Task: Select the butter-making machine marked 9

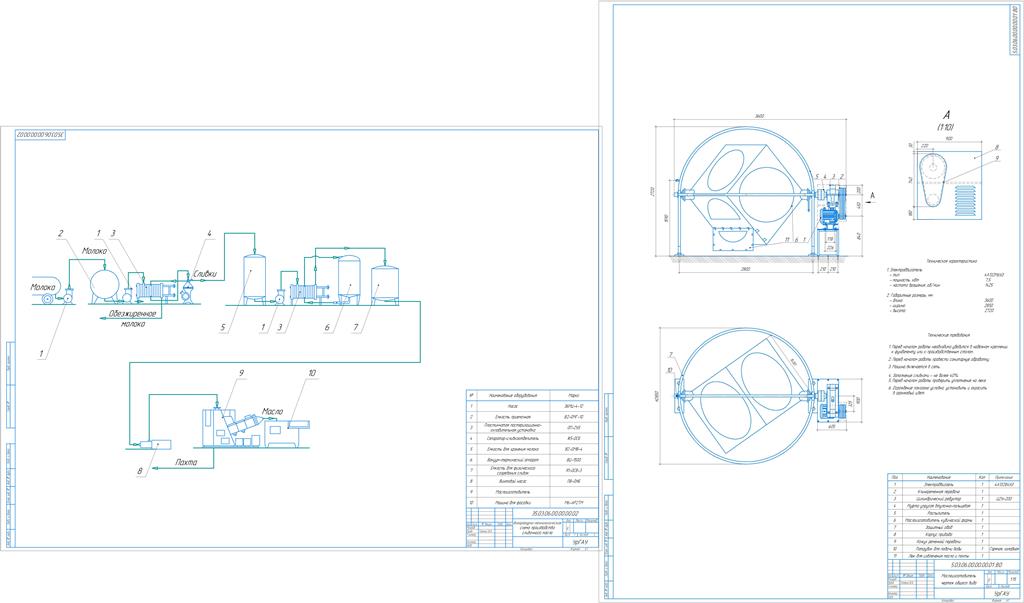Action: [228, 425]
